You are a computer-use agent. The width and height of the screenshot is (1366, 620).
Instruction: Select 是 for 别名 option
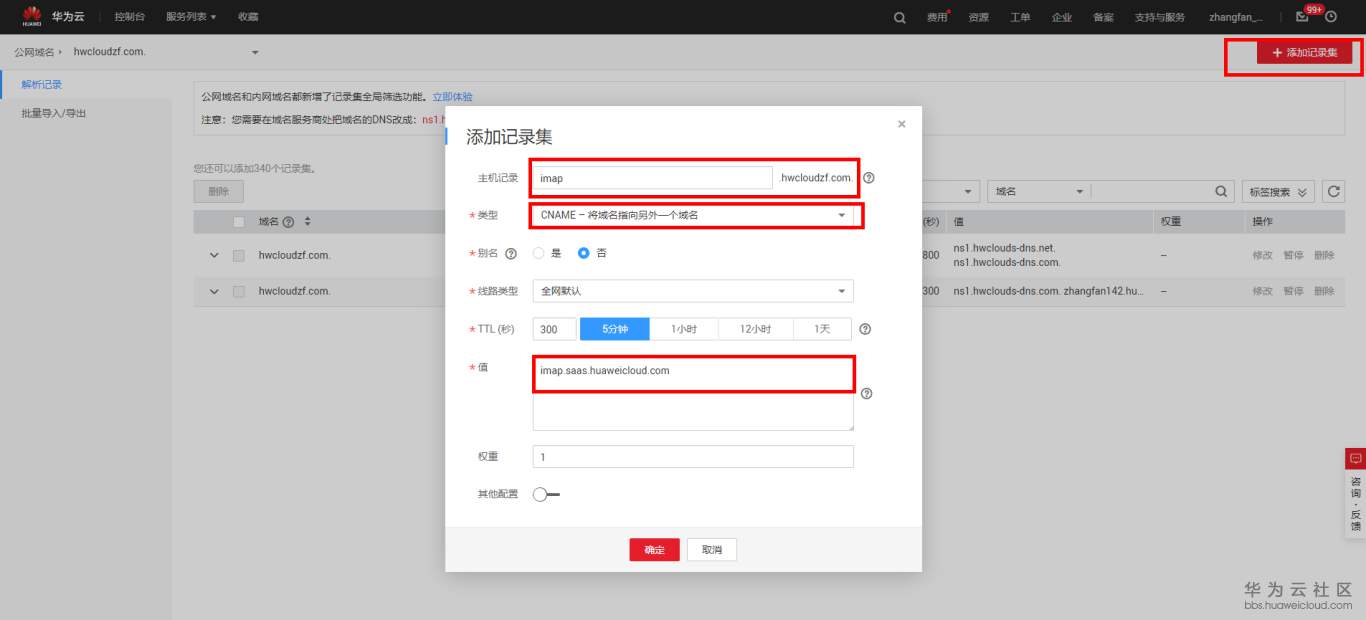click(x=538, y=254)
